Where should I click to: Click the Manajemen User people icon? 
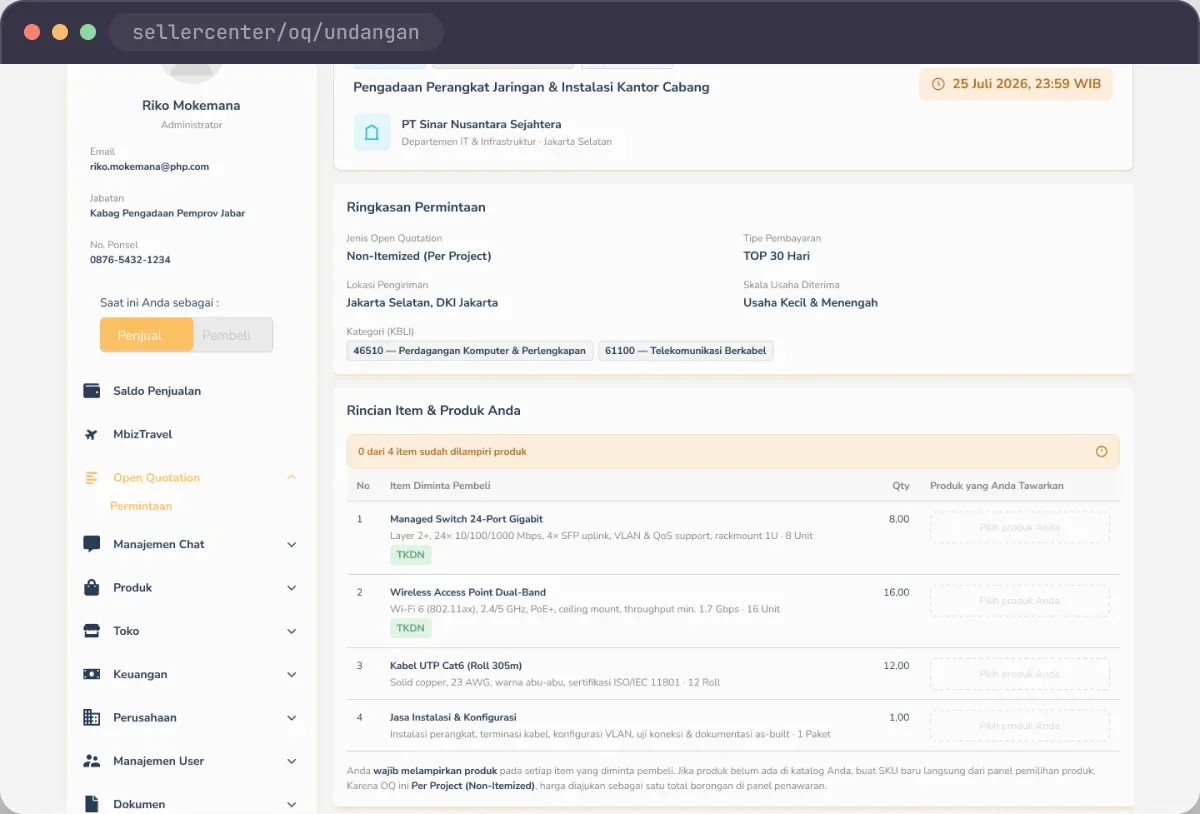pos(92,761)
